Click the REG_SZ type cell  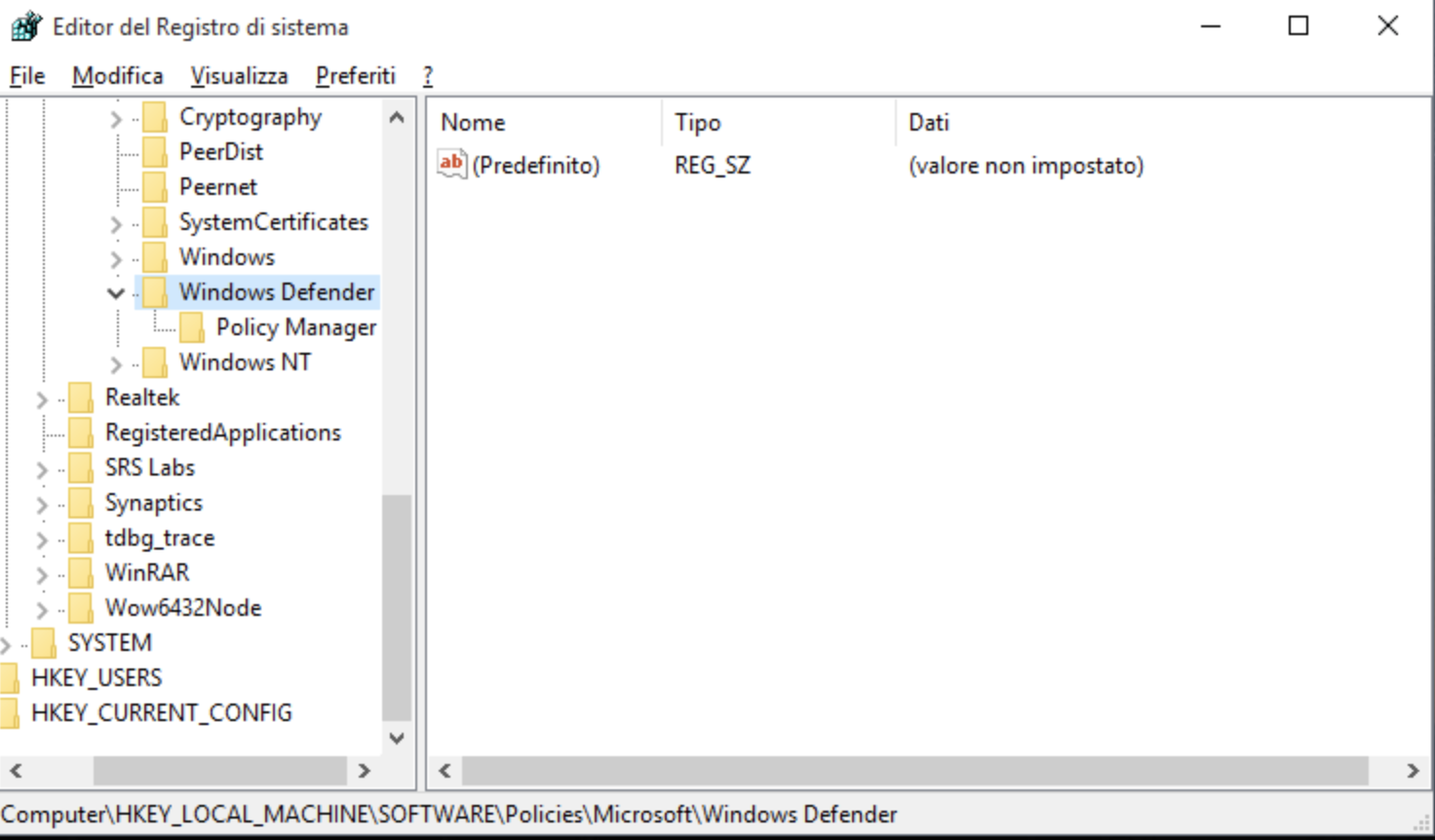713,165
